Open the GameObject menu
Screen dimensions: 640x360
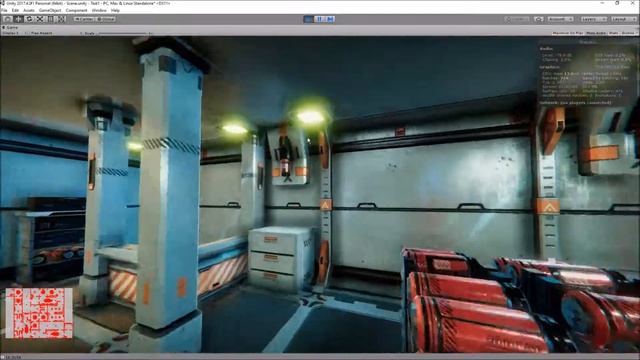point(50,10)
